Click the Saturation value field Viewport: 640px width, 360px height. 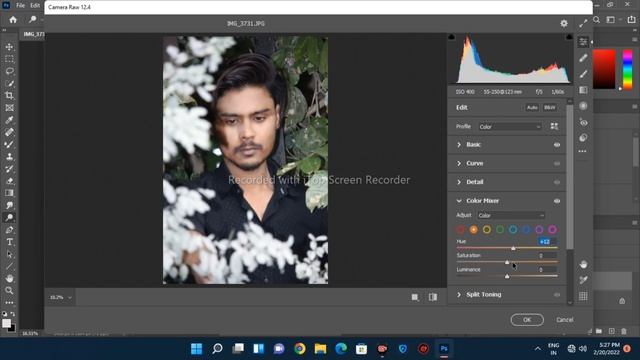click(547, 256)
